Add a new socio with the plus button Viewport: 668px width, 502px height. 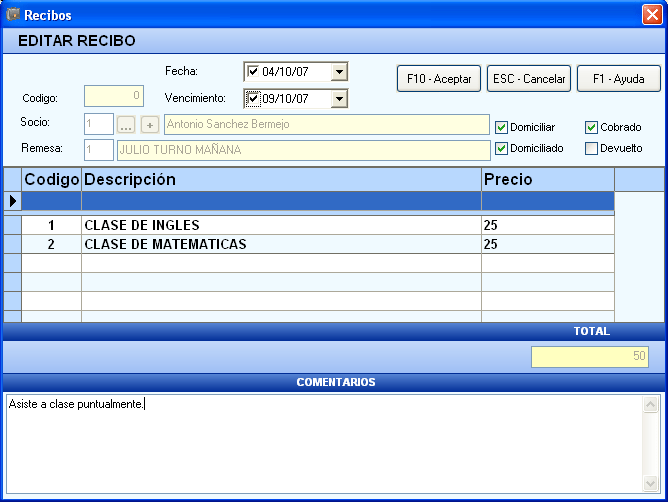point(150,124)
